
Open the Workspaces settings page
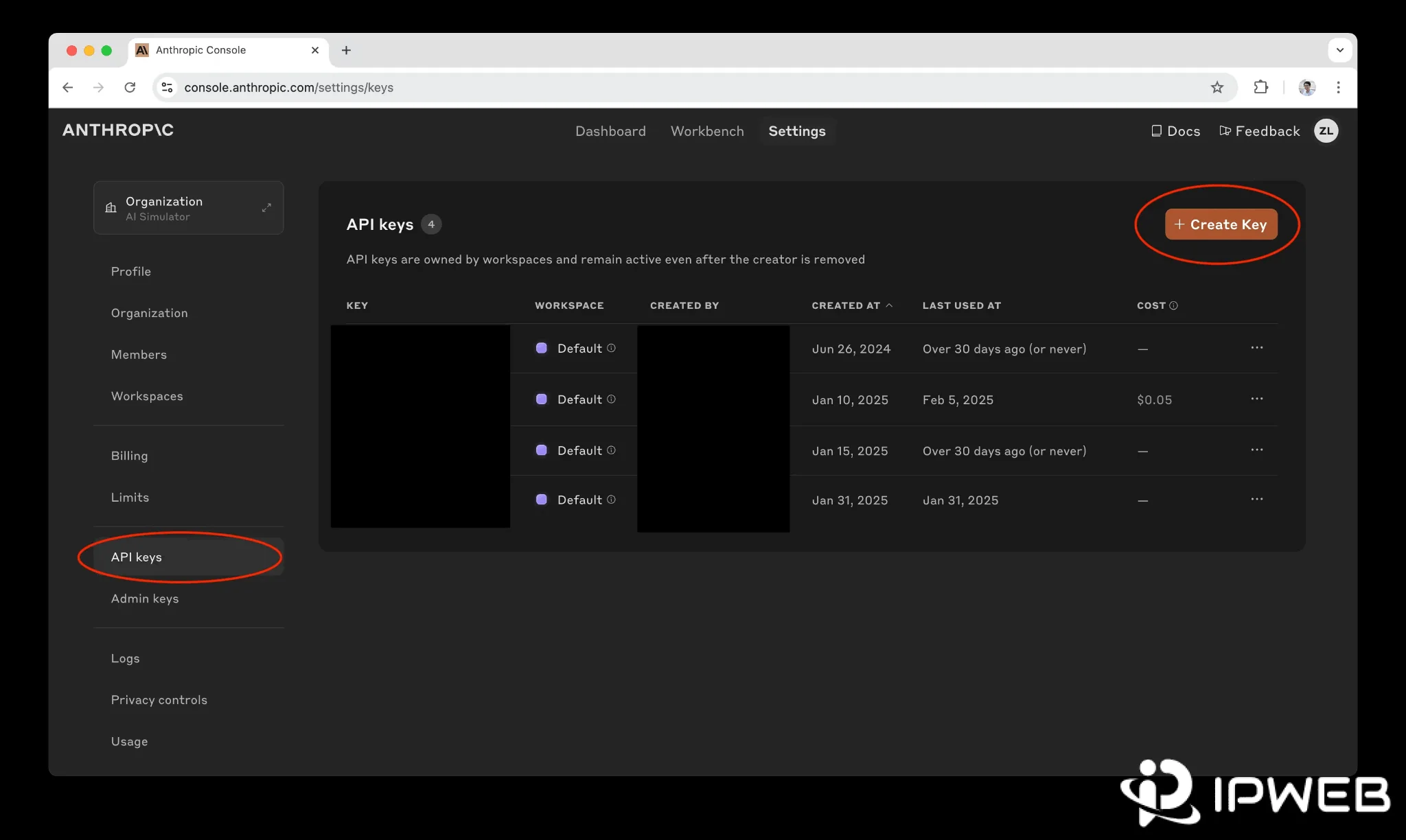pos(147,396)
